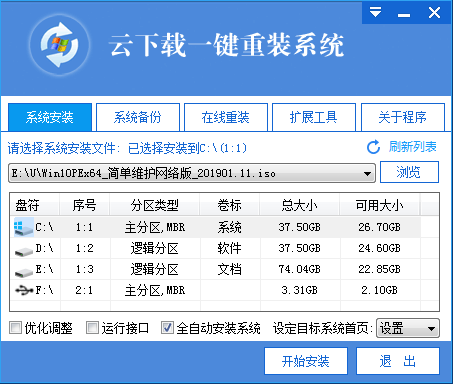
Task: Click the 已选择安装到C:\(1:1) status text
Action: (x=188, y=148)
